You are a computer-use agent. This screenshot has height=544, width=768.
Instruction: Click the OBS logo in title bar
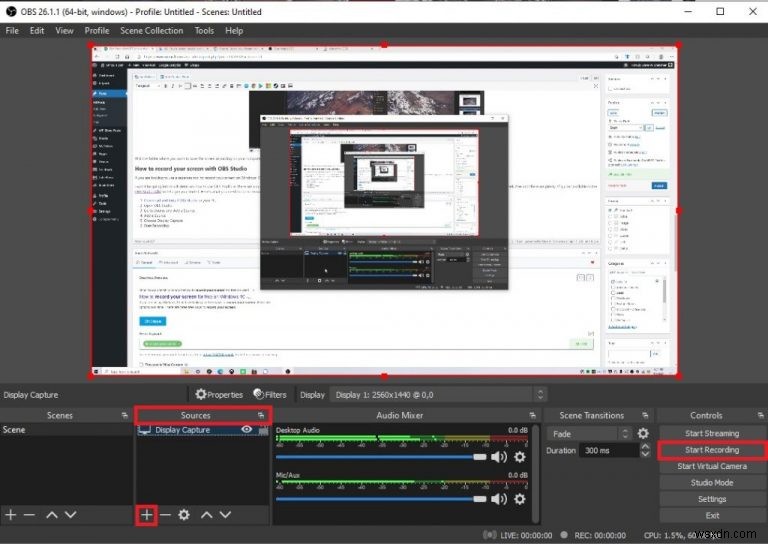pyautogui.click(x=11, y=11)
